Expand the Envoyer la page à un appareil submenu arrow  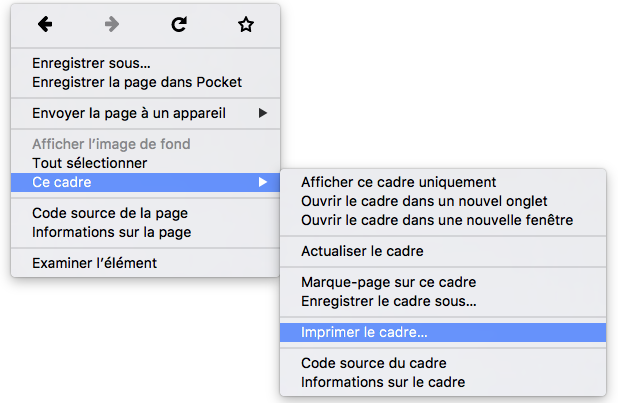click(x=263, y=113)
